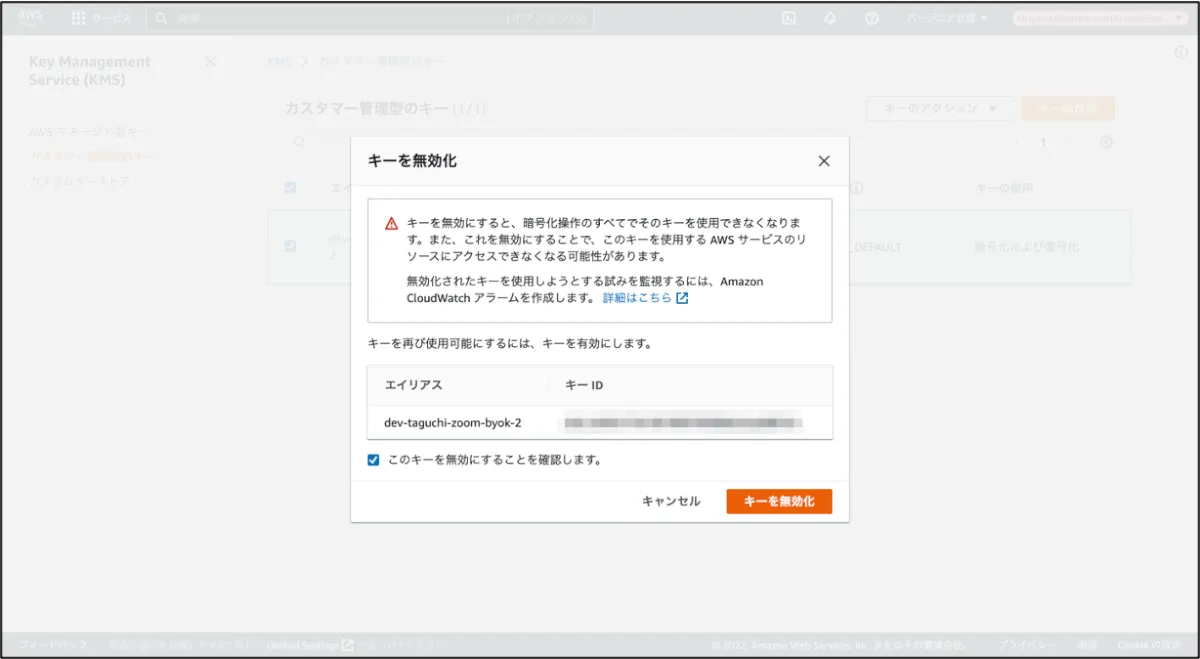The height and width of the screenshot is (659, 1200).
Task: Click the キャンセル button
Action: (671, 501)
